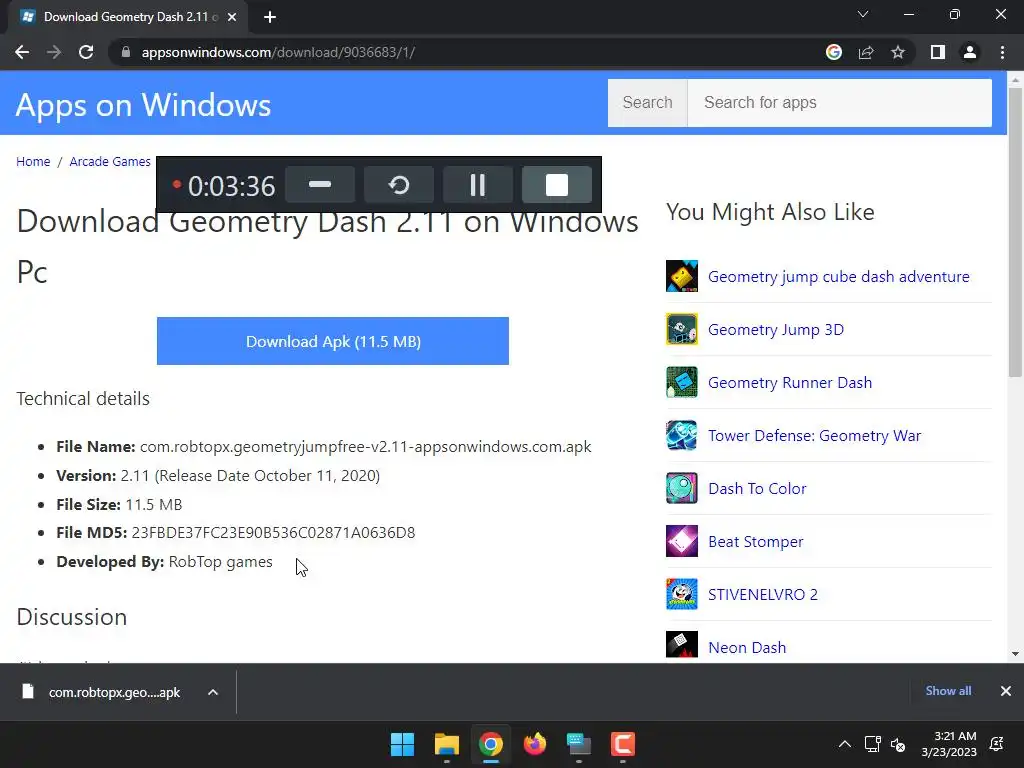Open Chrome's three-dot menu
The width and height of the screenshot is (1024, 768).
coord(1002,52)
